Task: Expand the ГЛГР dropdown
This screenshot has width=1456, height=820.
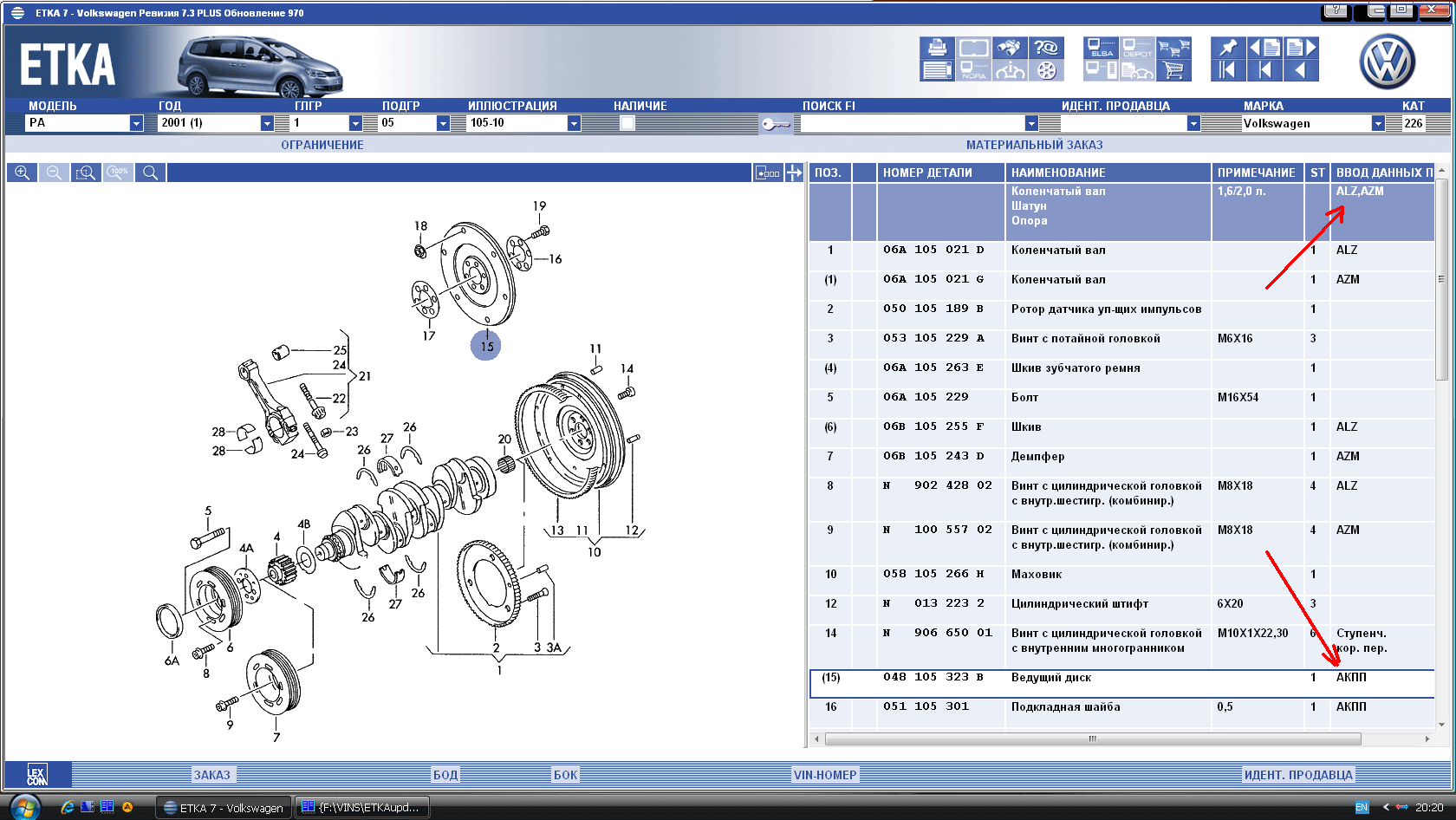Action: coord(355,123)
